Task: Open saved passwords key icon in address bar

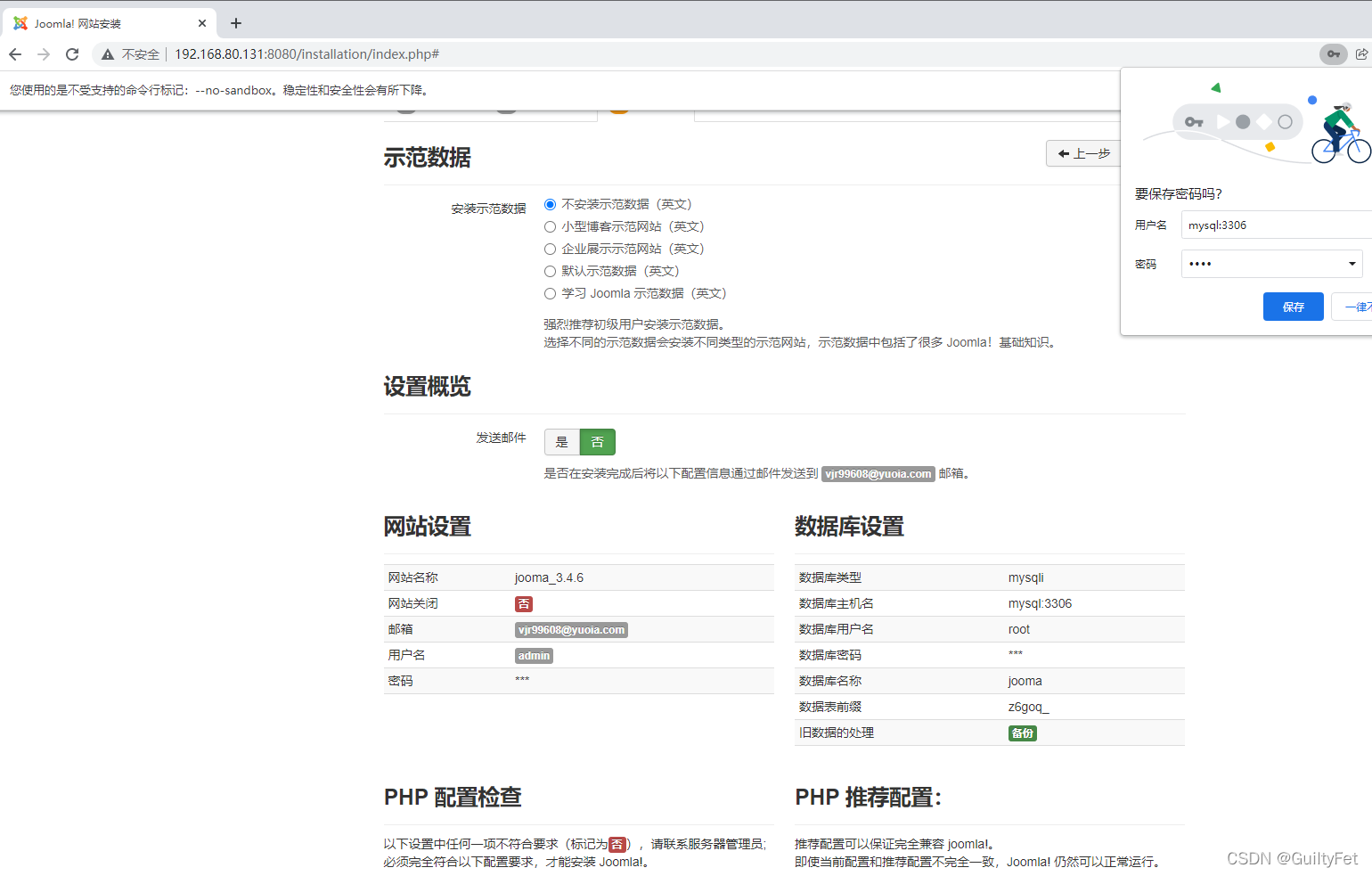Action: pyautogui.click(x=1333, y=54)
